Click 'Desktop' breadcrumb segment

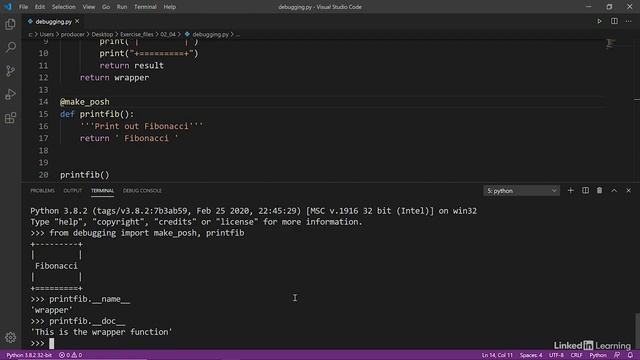(x=102, y=35)
